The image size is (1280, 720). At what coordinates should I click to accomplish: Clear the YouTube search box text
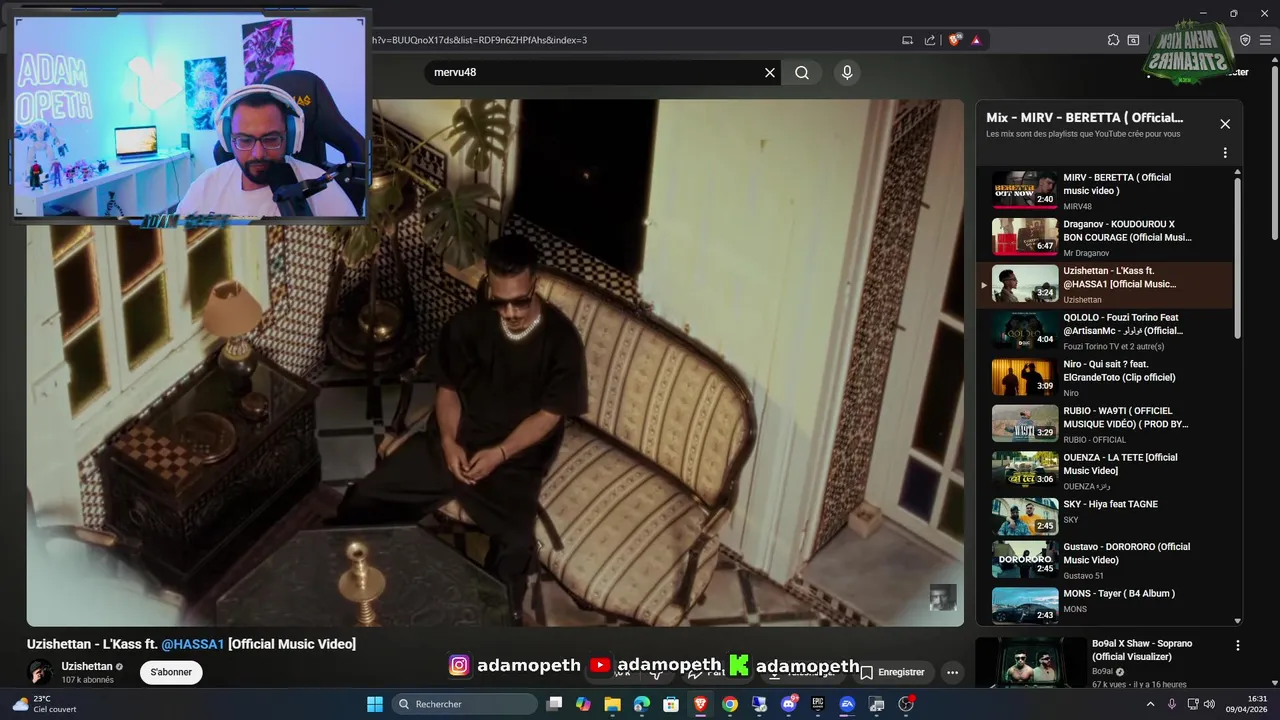[770, 72]
